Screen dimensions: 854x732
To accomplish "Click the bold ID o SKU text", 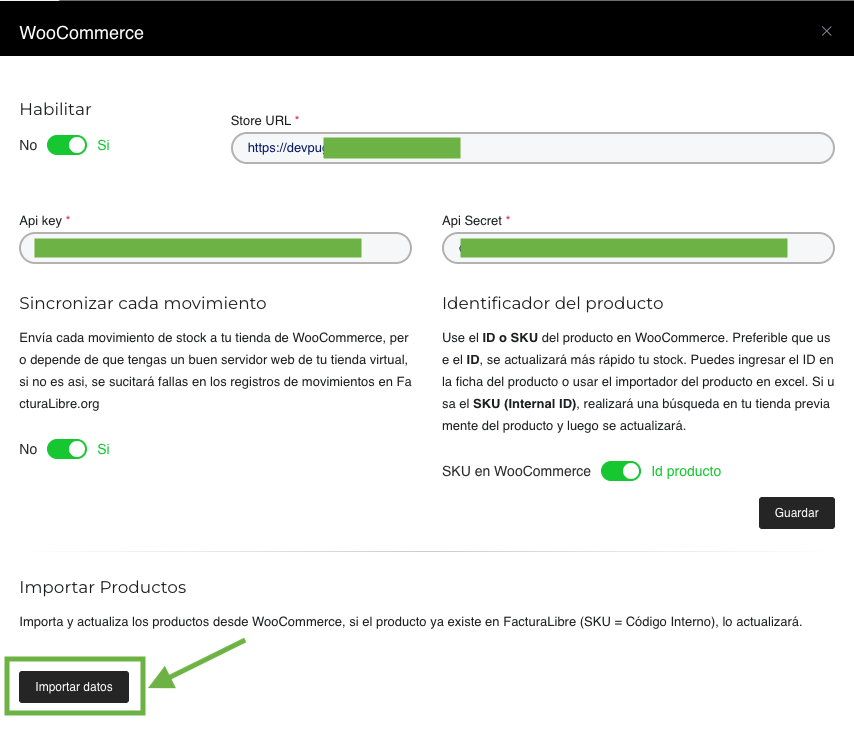I will click(x=510, y=338).
